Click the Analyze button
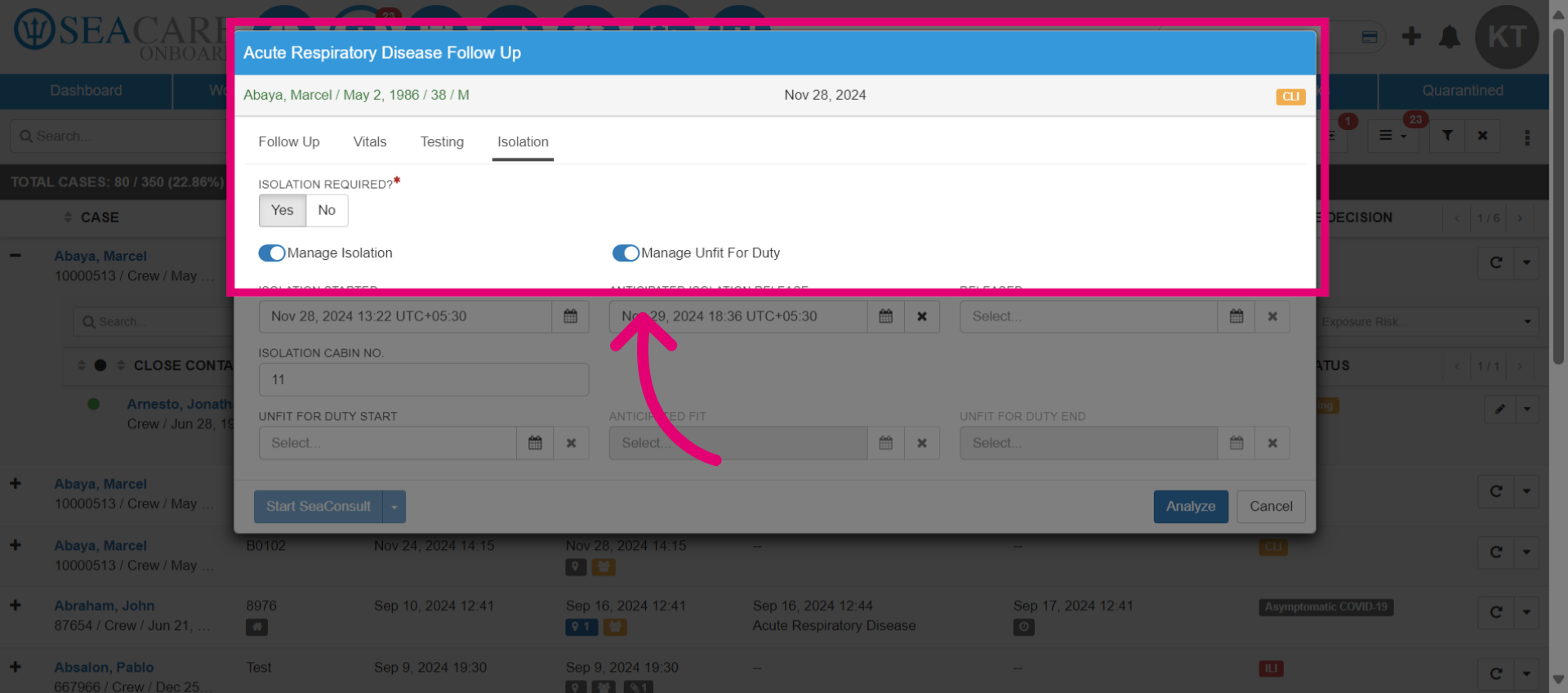 tap(1191, 507)
